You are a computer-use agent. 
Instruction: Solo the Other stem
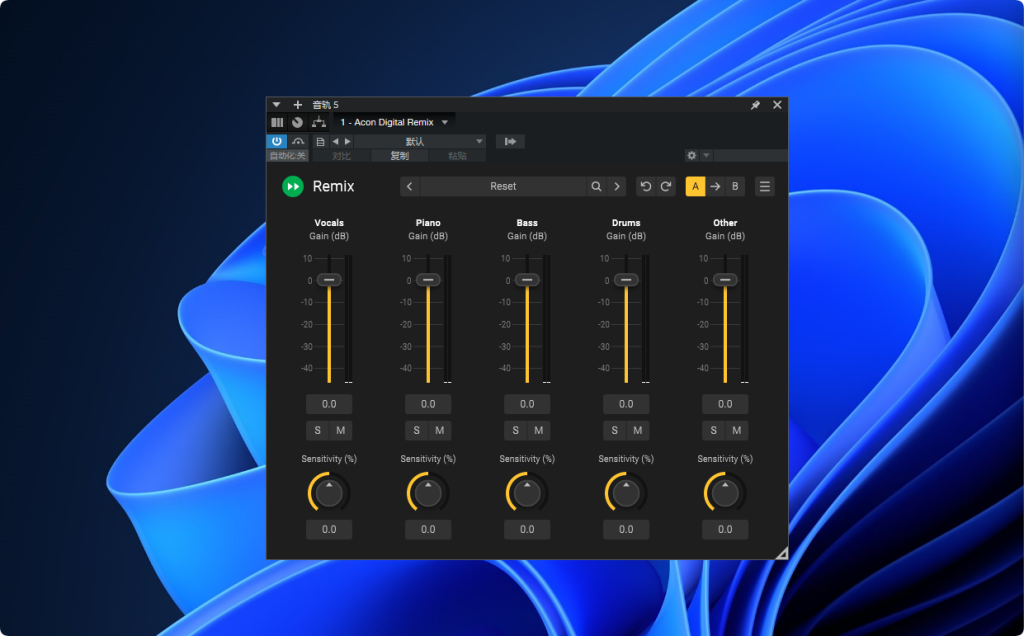pos(714,430)
